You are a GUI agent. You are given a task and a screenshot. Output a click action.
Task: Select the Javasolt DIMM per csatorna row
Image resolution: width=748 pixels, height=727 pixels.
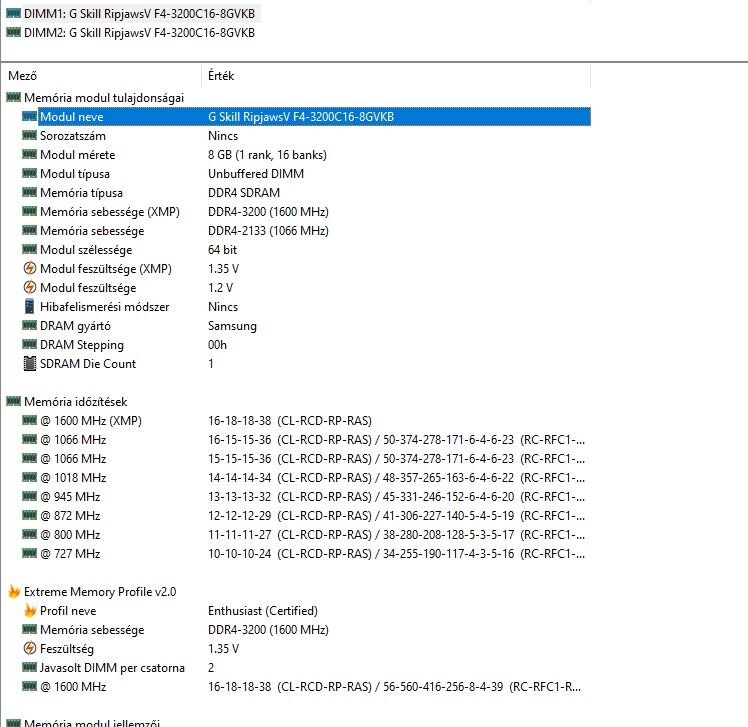(x=305, y=668)
